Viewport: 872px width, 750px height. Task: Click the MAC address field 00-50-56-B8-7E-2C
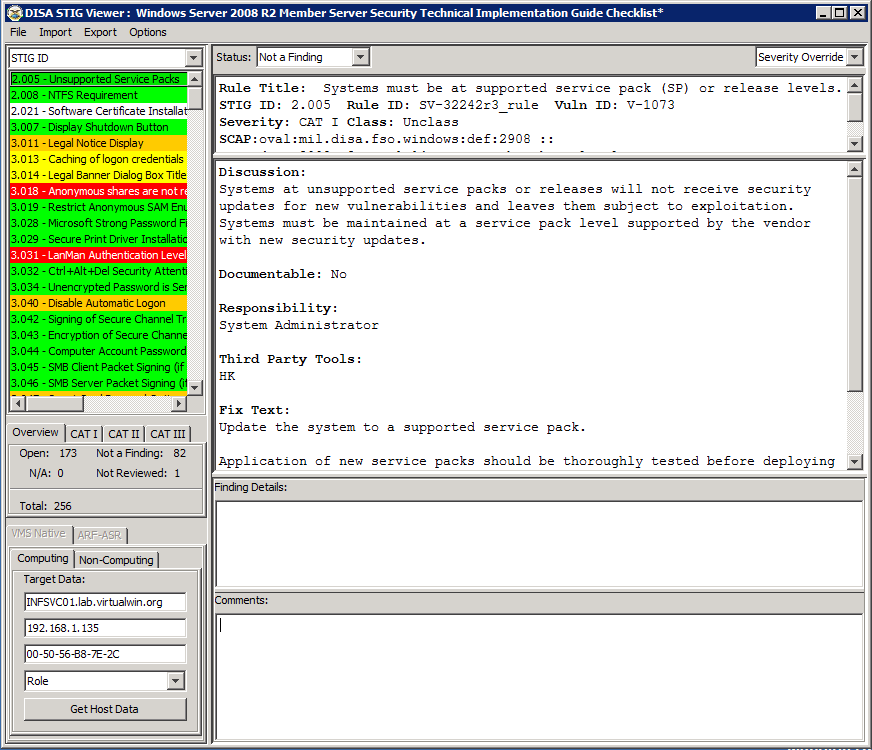tap(105, 654)
